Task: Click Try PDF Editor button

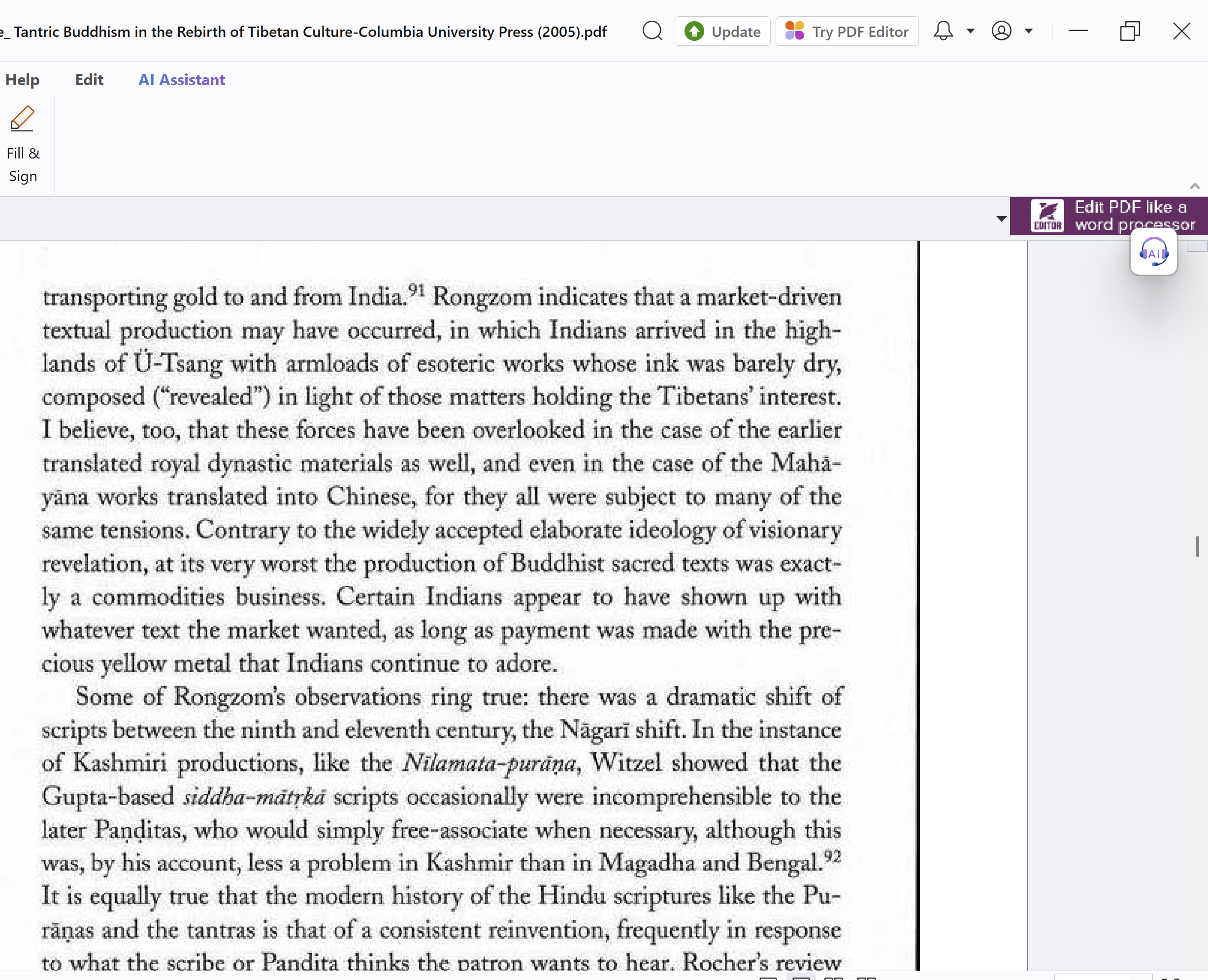Action: [847, 31]
